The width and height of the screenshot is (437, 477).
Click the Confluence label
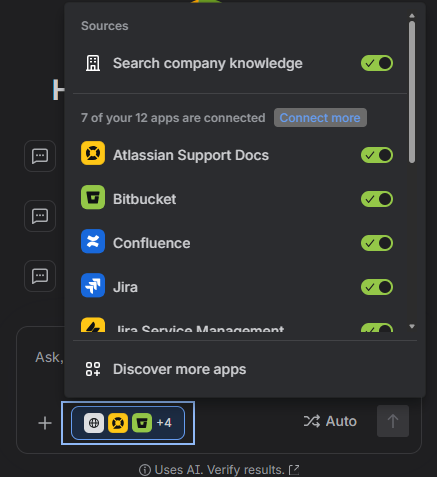click(152, 243)
